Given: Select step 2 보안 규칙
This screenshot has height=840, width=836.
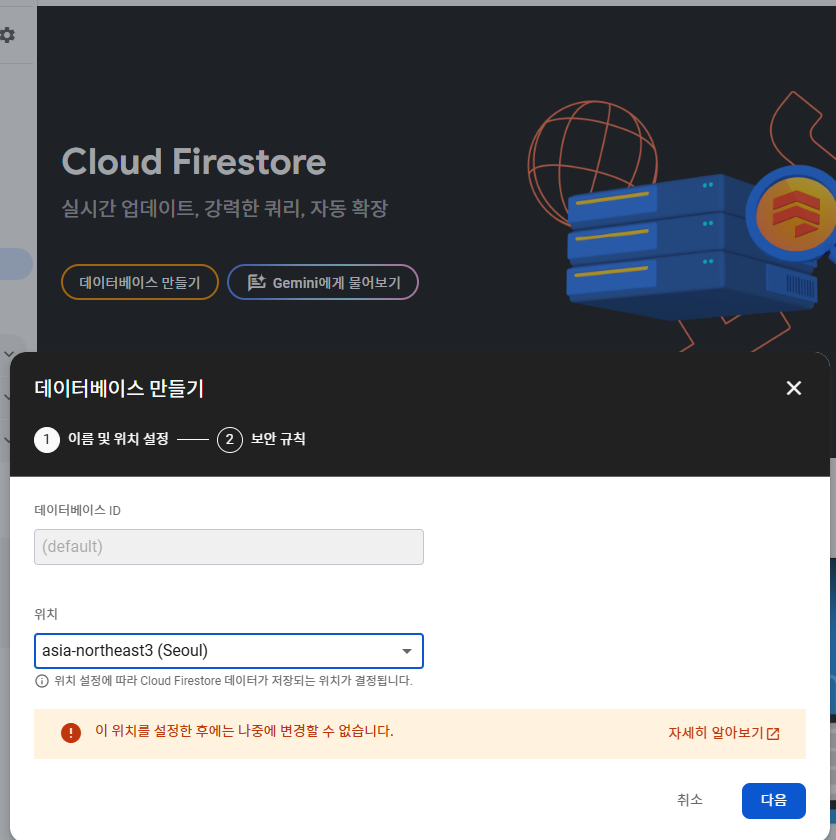Looking at the screenshot, I should pyautogui.click(x=261, y=440).
